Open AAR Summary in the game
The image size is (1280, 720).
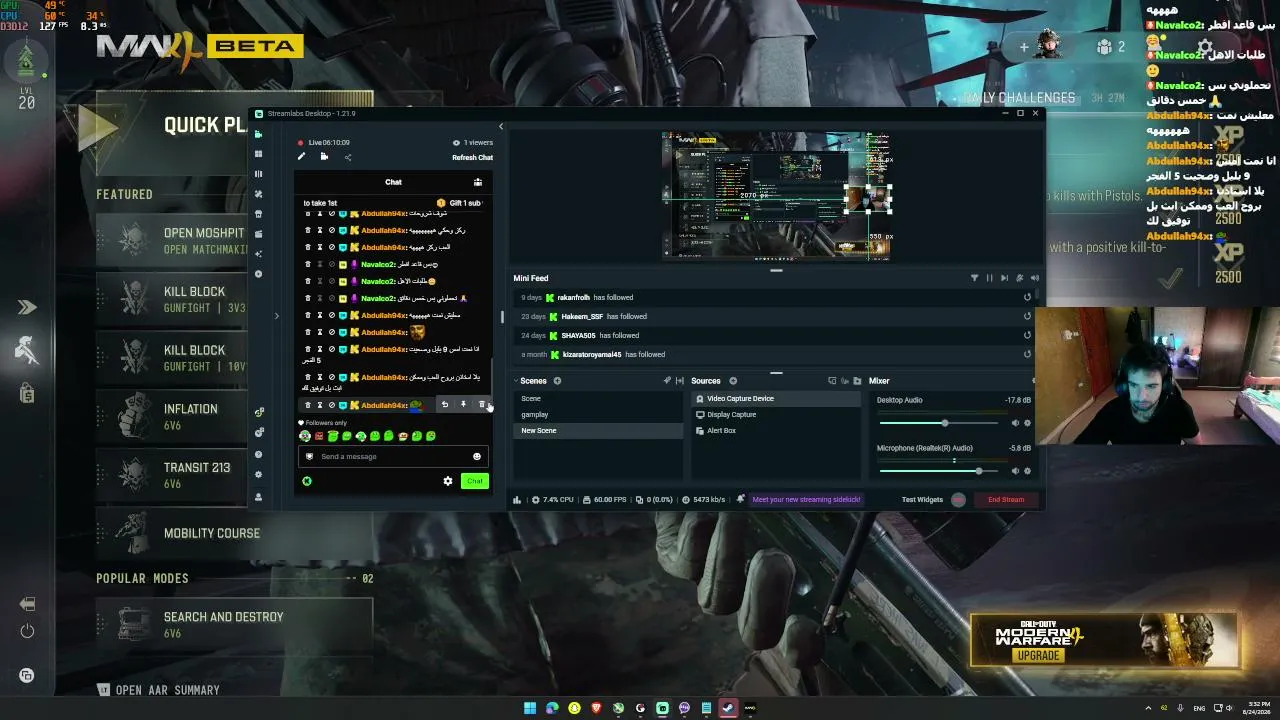coord(158,690)
